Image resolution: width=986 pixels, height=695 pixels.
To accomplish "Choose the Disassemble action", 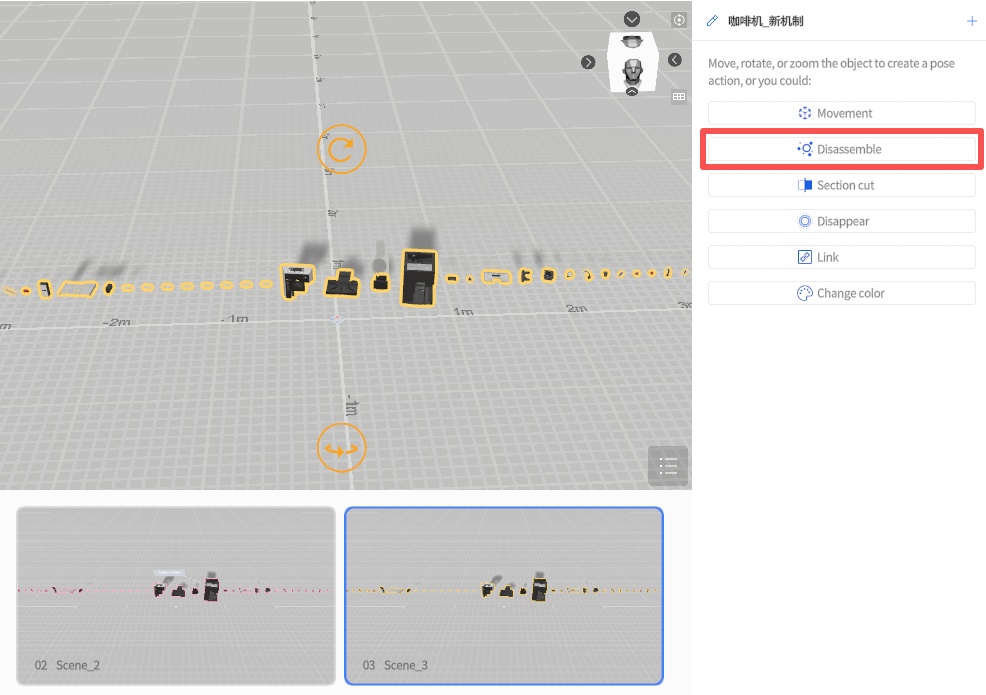I will (x=841, y=149).
